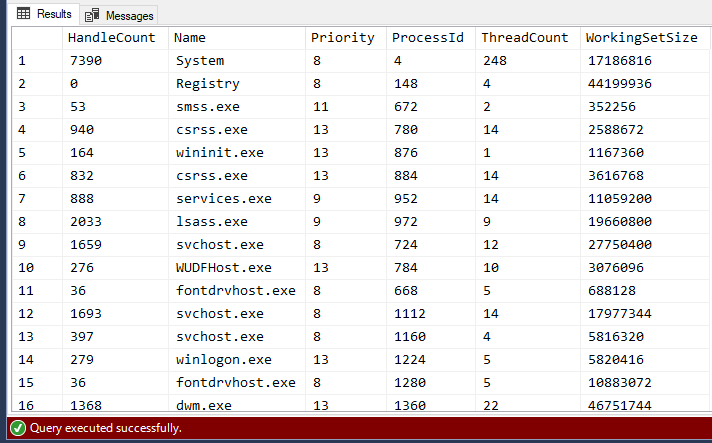Click the 'Query executed successfully.' status text
712x443 pixels.
tap(106, 428)
